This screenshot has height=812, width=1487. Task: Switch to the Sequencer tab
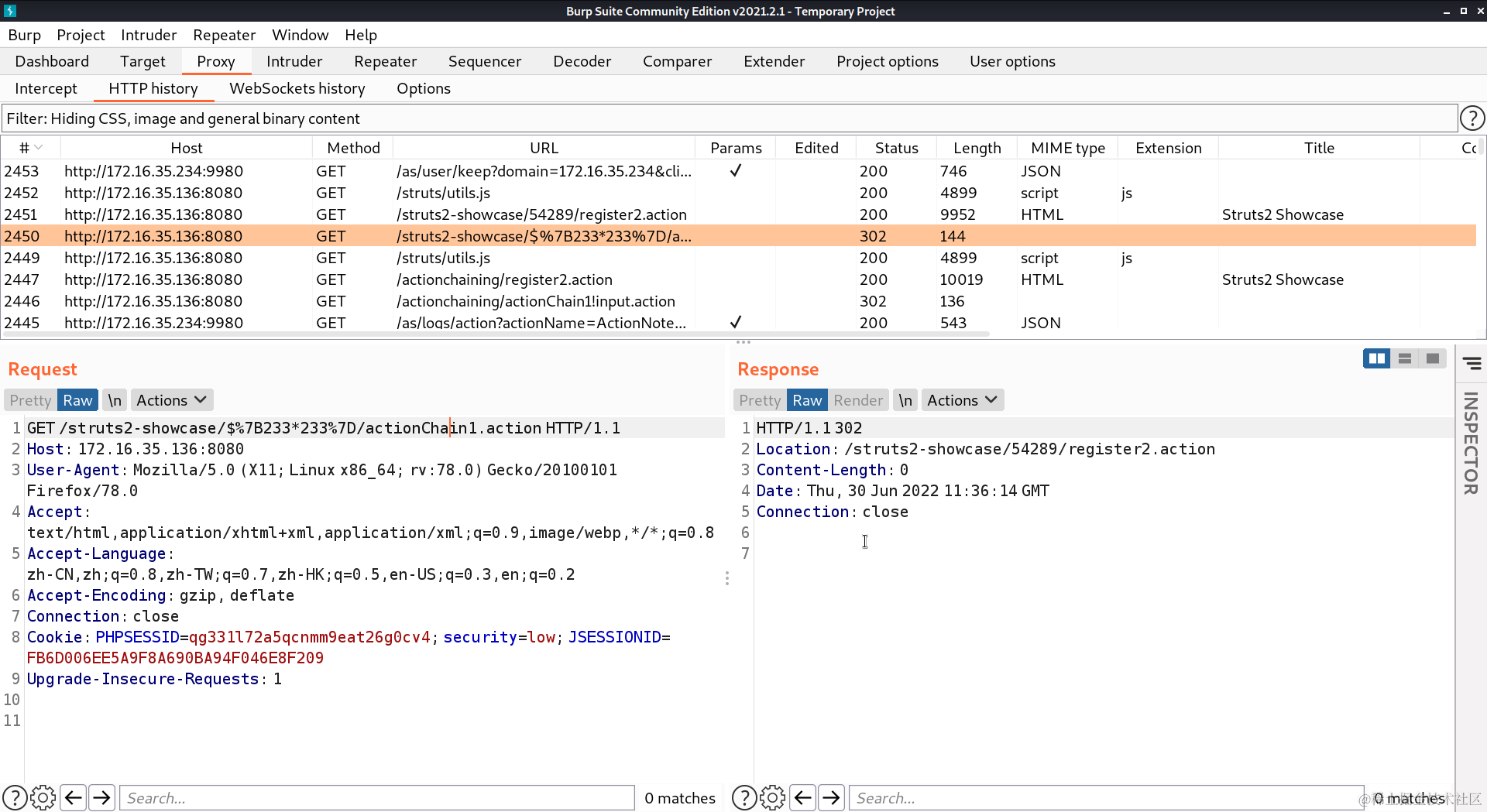(x=485, y=61)
